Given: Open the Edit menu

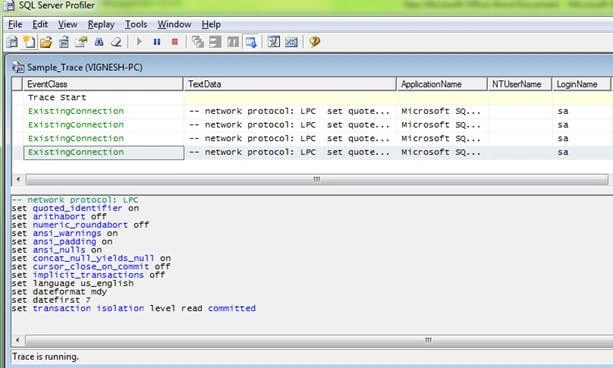Looking at the screenshot, I should (x=40, y=24).
